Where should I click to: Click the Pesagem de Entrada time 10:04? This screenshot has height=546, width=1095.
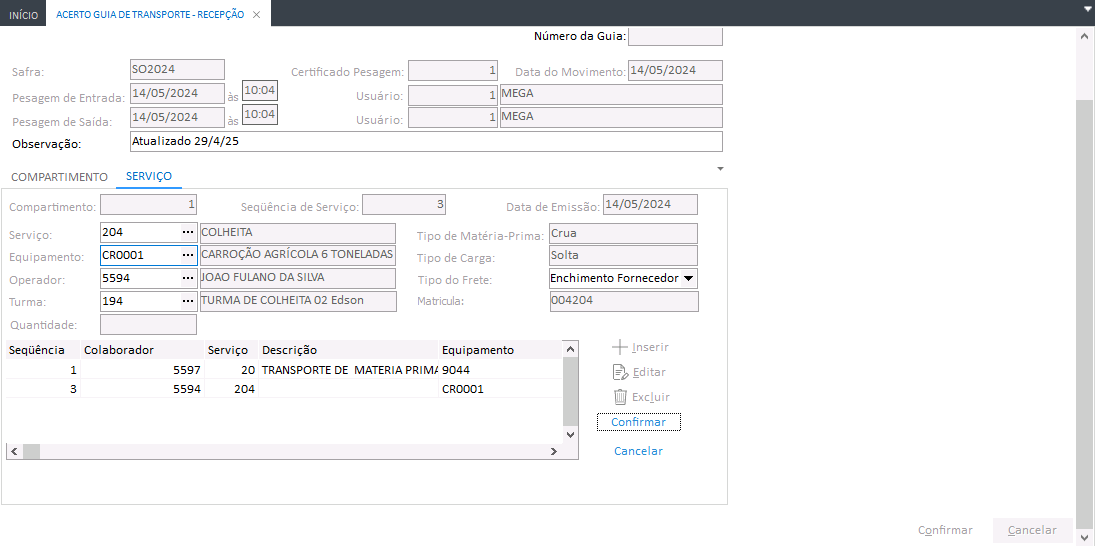(x=260, y=91)
